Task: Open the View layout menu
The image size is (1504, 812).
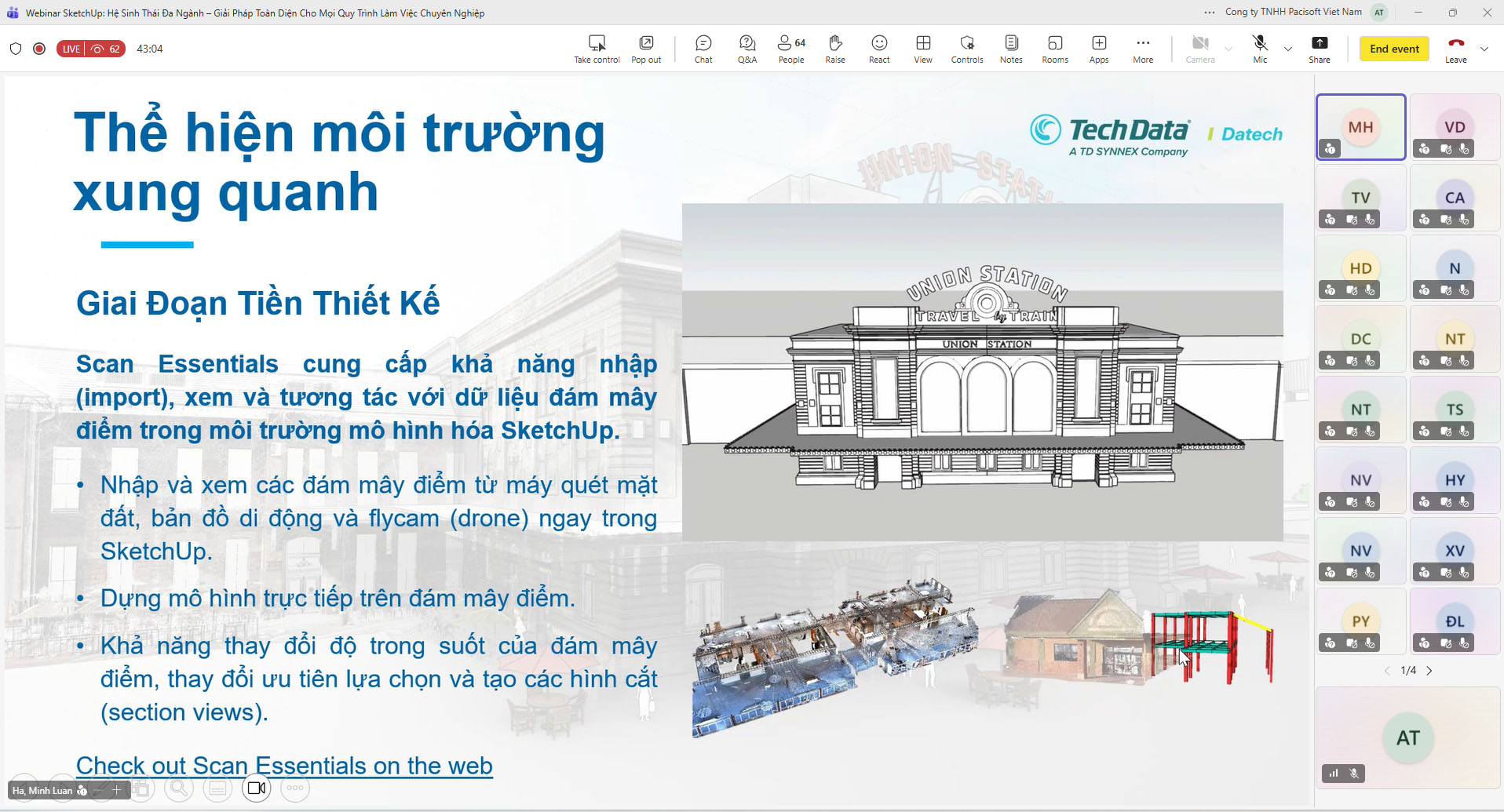Action: [923, 49]
